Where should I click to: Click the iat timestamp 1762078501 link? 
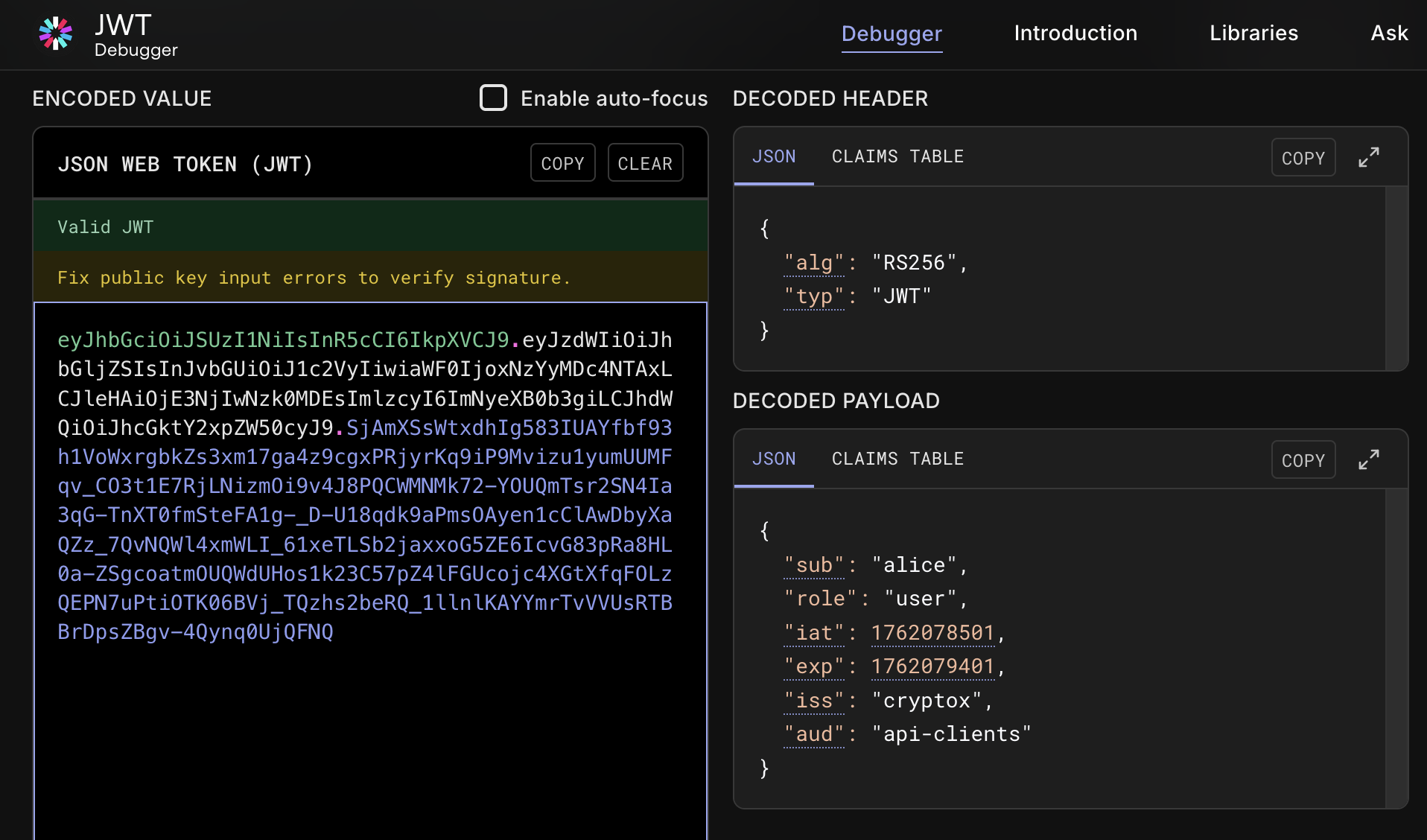coord(932,632)
